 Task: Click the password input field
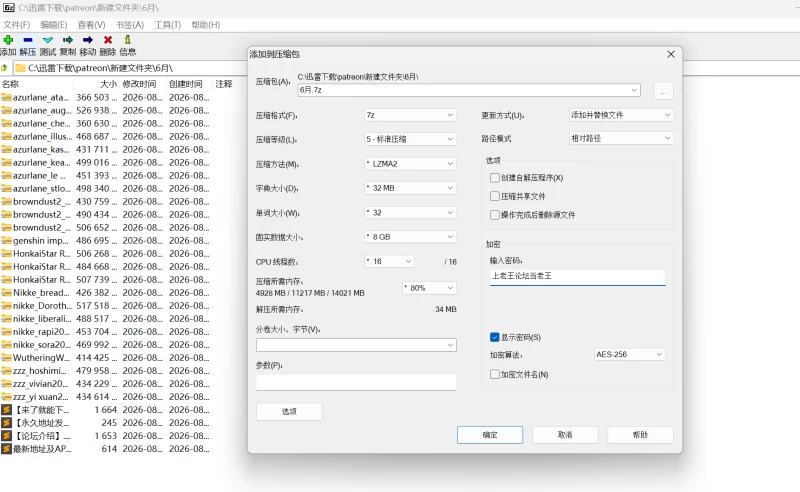pos(578,276)
